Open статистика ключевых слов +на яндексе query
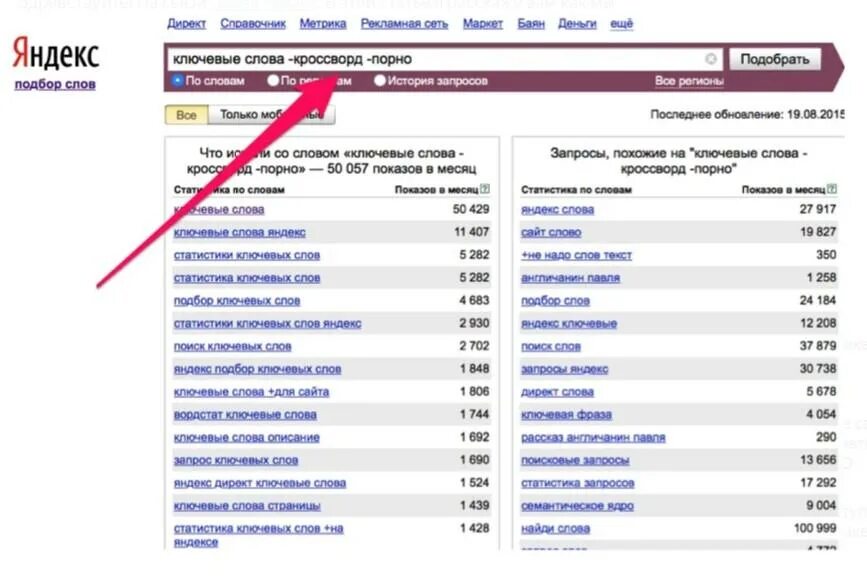The height and width of the screenshot is (579, 867). (258, 535)
